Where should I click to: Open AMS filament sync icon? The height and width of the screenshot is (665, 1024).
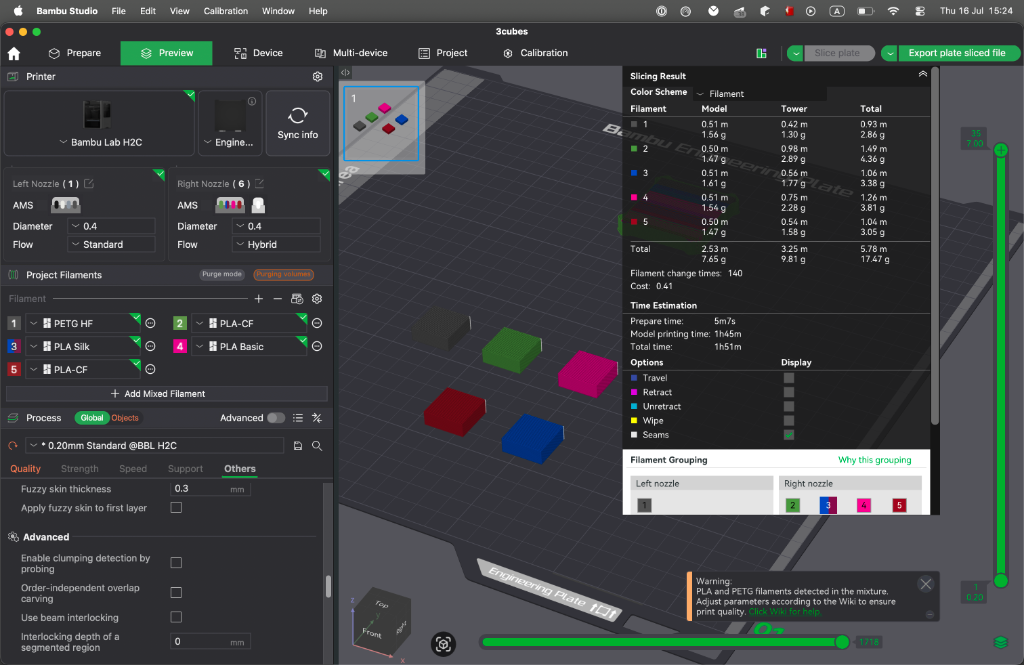[x=297, y=299]
